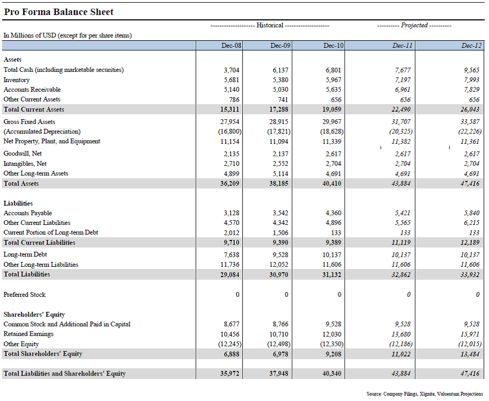Click the Total Liabilities row label
Viewport: 489px width, 401px height.
(x=27, y=274)
